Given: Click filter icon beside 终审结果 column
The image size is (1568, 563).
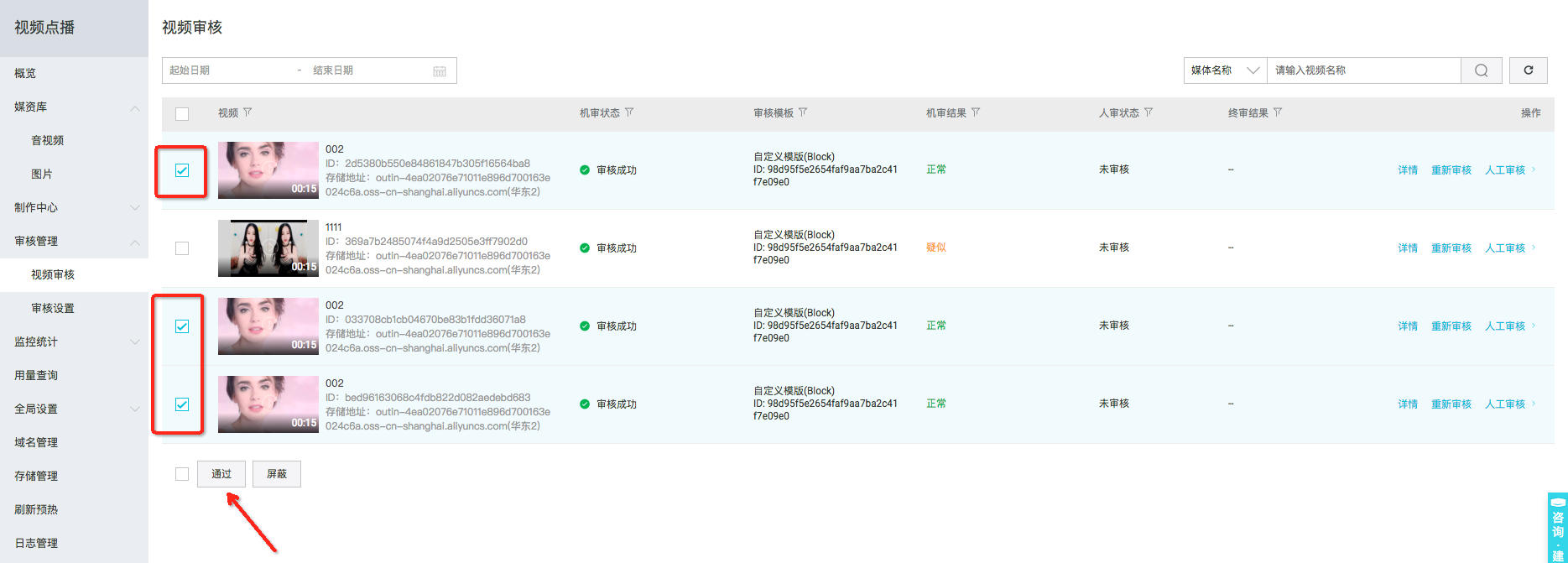Looking at the screenshot, I should pos(1278,112).
